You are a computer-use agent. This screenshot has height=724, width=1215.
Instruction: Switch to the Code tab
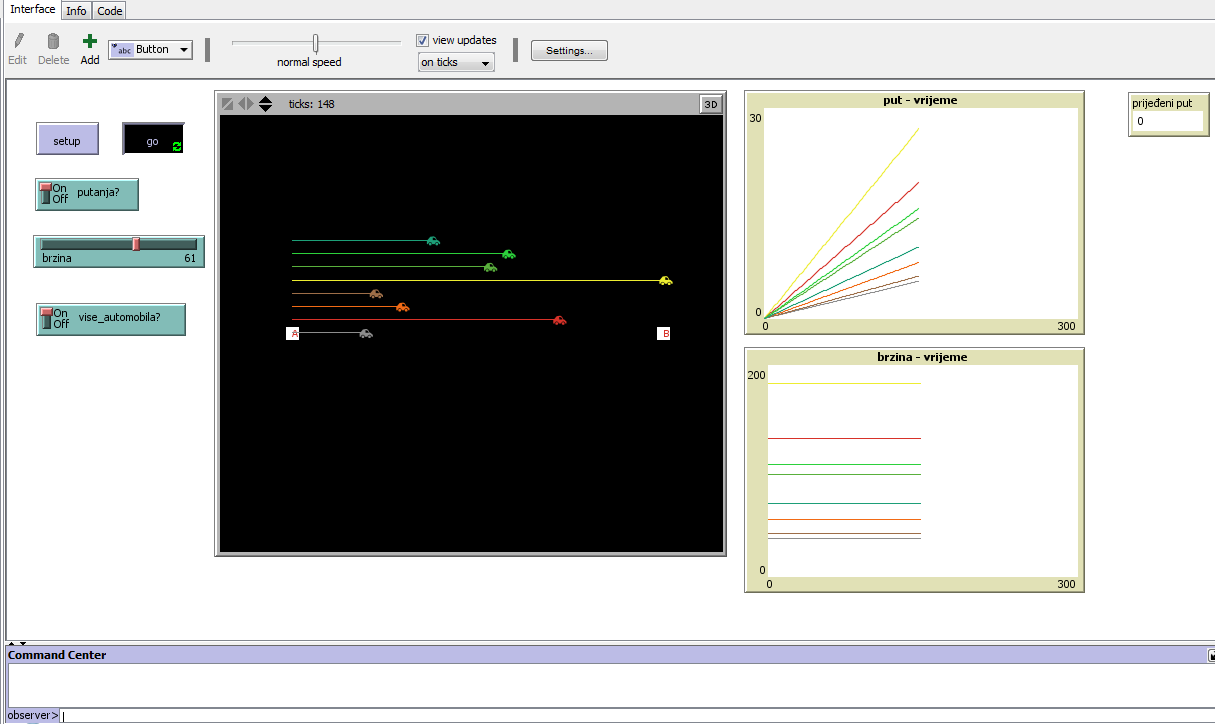click(110, 11)
